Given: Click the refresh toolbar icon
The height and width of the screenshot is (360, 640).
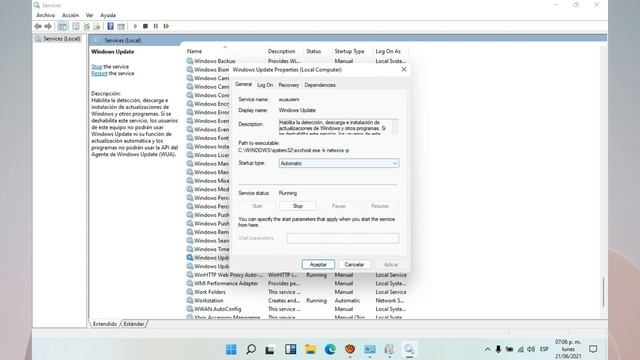Looking at the screenshot, I should click(87, 26).
